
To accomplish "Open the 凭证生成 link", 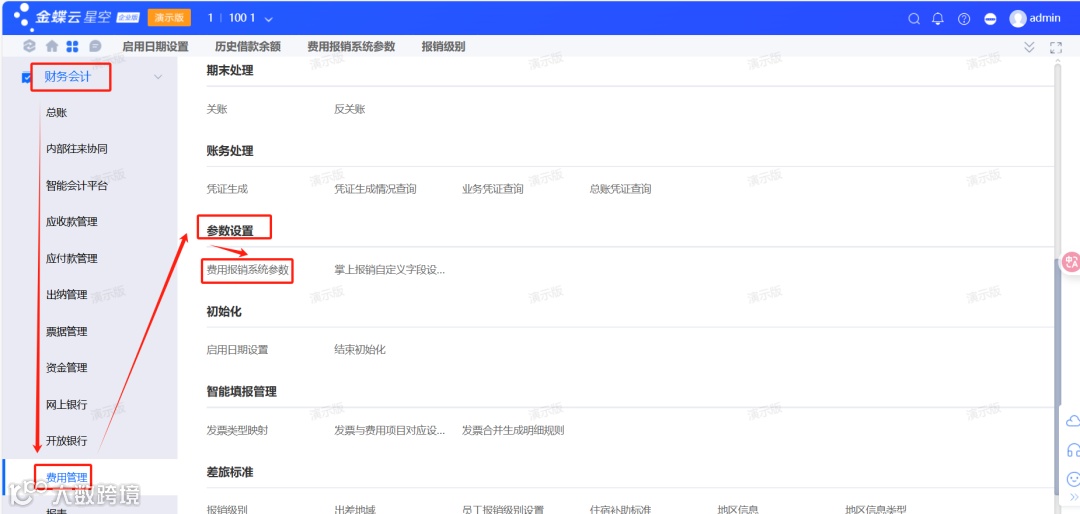I will coord(227,189).
